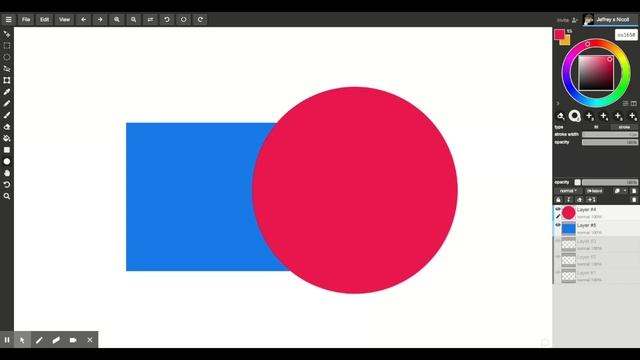This screenshot has width=640, height=360.
Task: Select the hand pan tool
Action: (x=7, y=173)
